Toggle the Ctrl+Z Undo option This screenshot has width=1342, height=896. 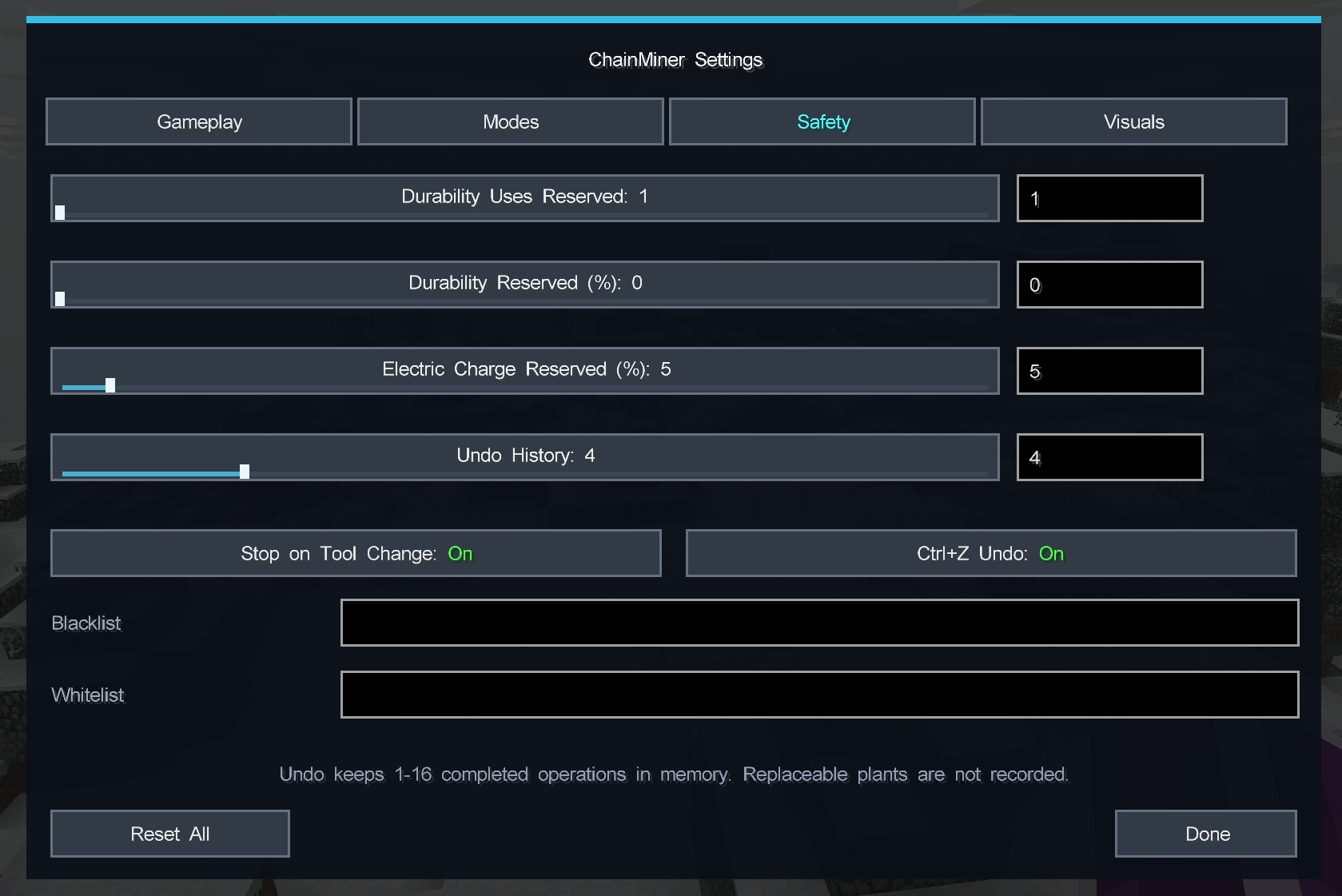click(x=991, y=553)
